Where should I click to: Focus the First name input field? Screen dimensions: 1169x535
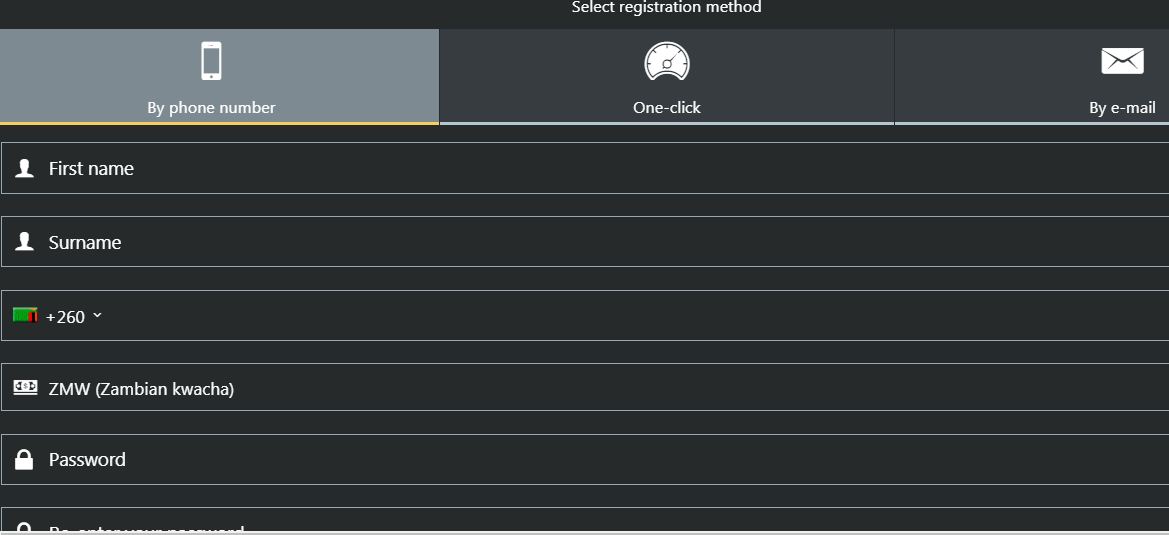coord(585,168)
